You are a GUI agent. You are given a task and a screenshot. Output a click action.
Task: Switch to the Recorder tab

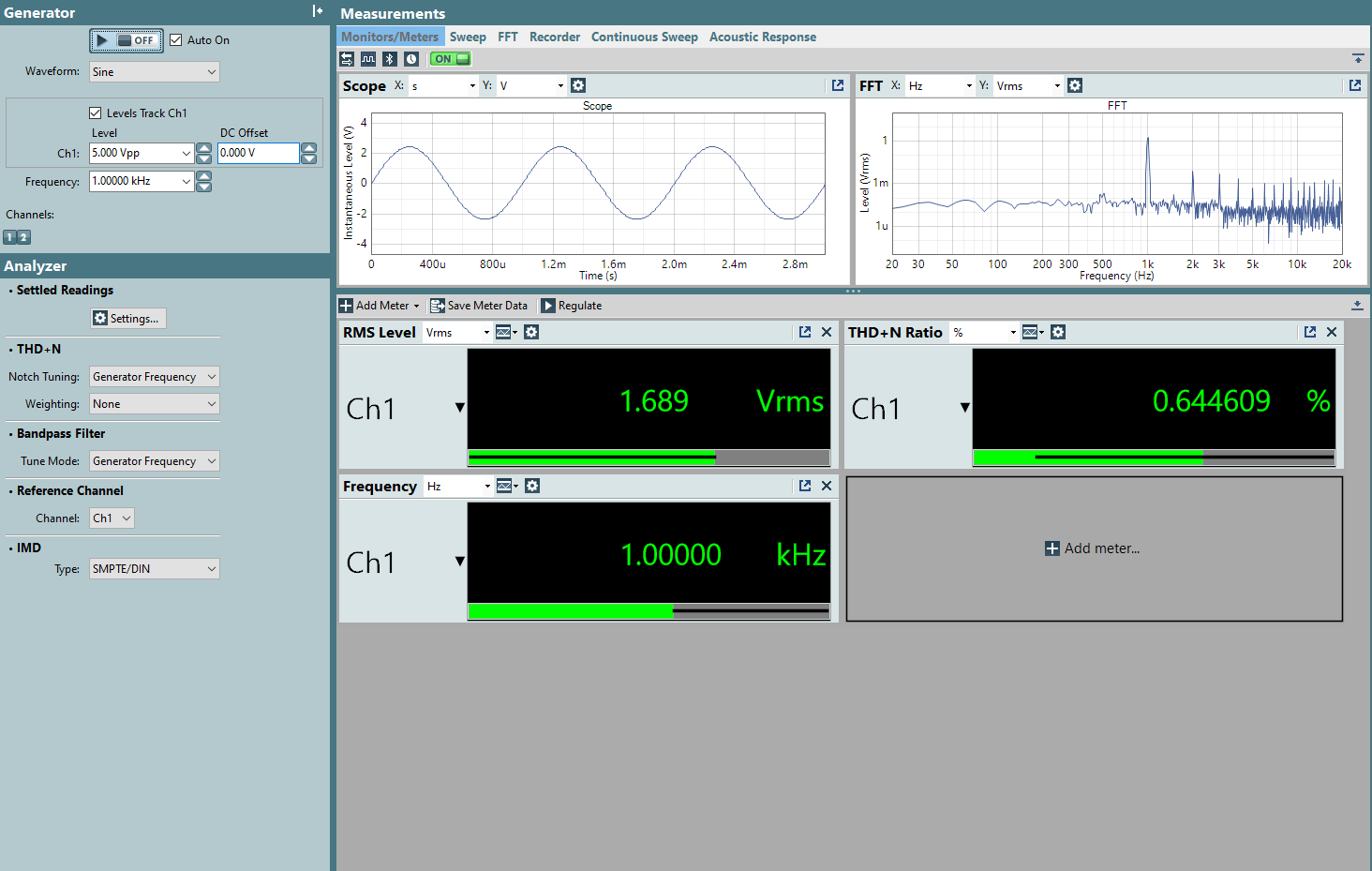click(555, 38)
